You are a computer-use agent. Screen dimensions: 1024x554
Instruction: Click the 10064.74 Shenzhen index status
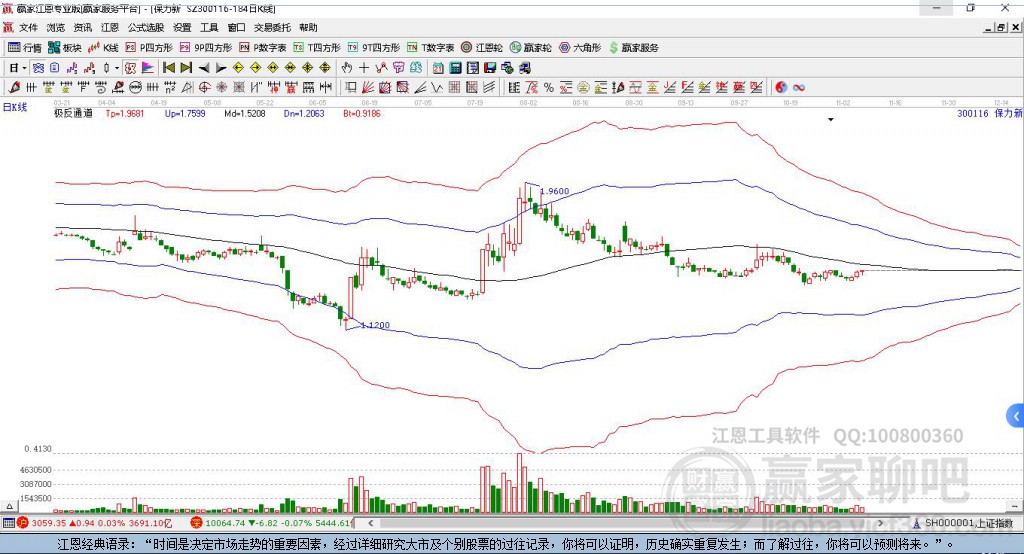coord(224,523)
